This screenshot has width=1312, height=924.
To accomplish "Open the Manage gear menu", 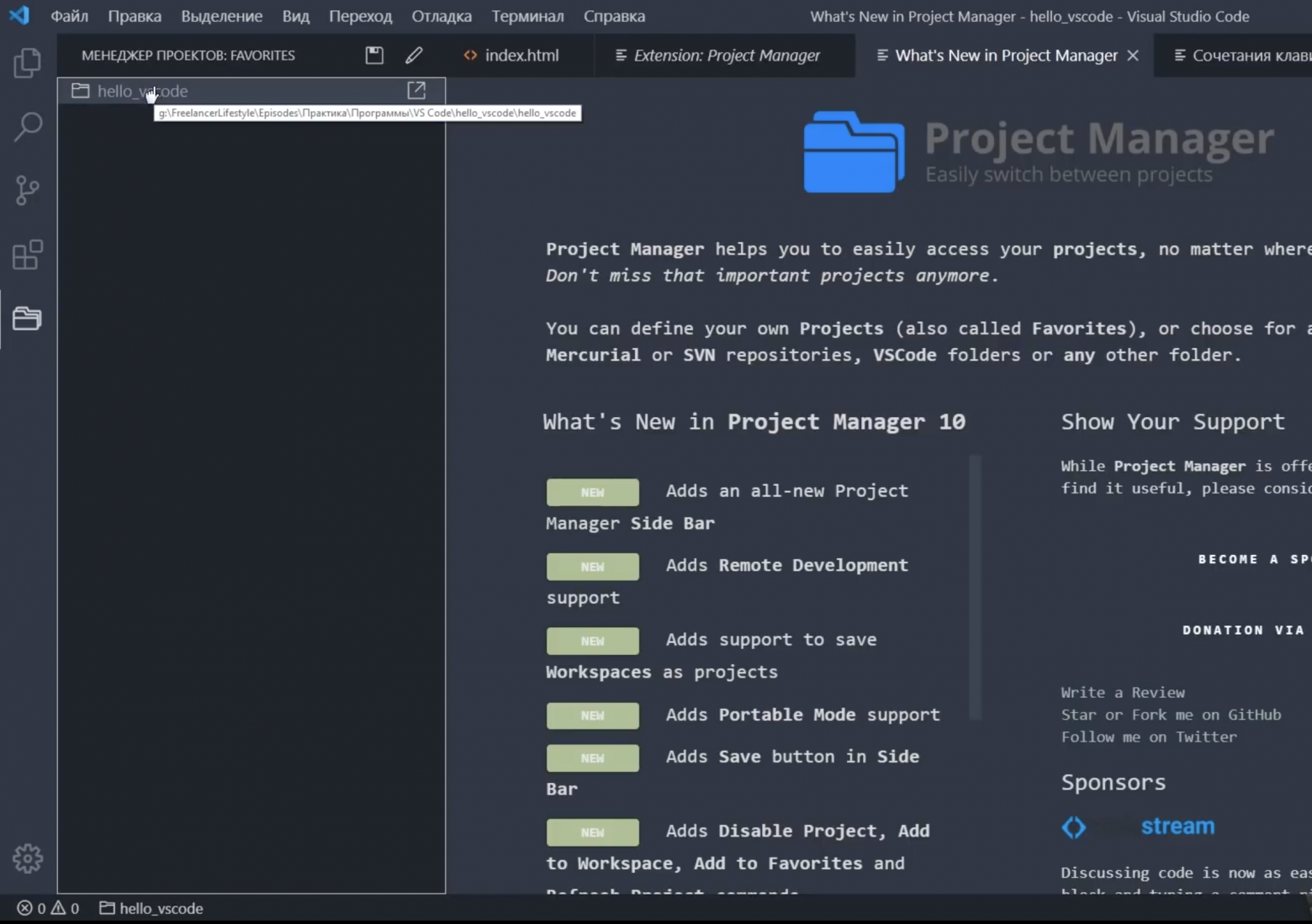I will [x=28, y=858].
